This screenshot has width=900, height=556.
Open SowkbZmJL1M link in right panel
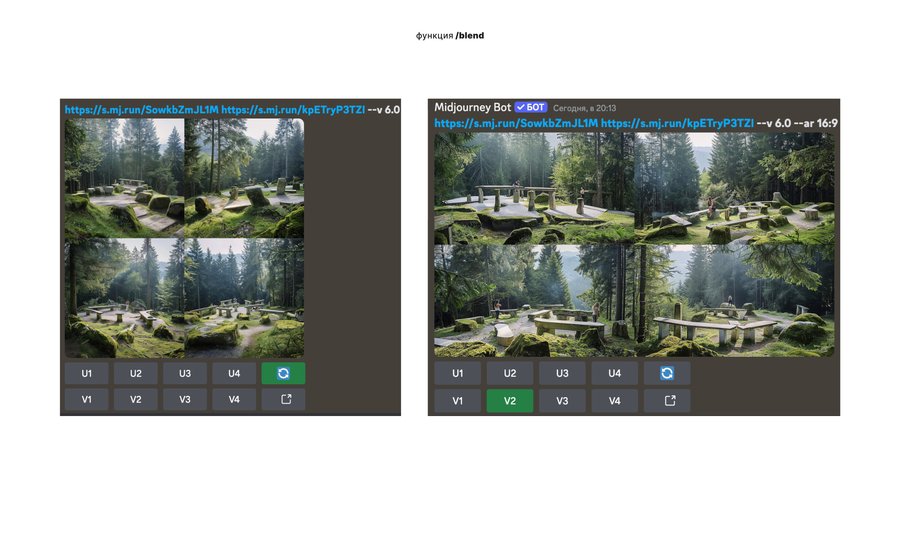516,123
